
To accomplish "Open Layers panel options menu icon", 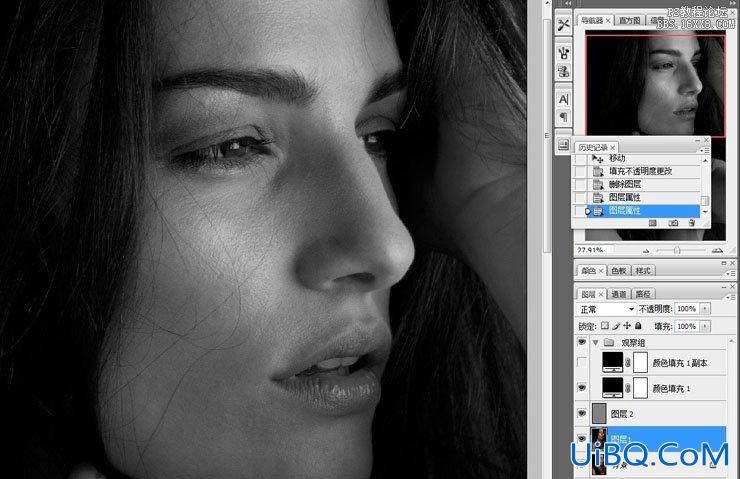I will [731, 297].
